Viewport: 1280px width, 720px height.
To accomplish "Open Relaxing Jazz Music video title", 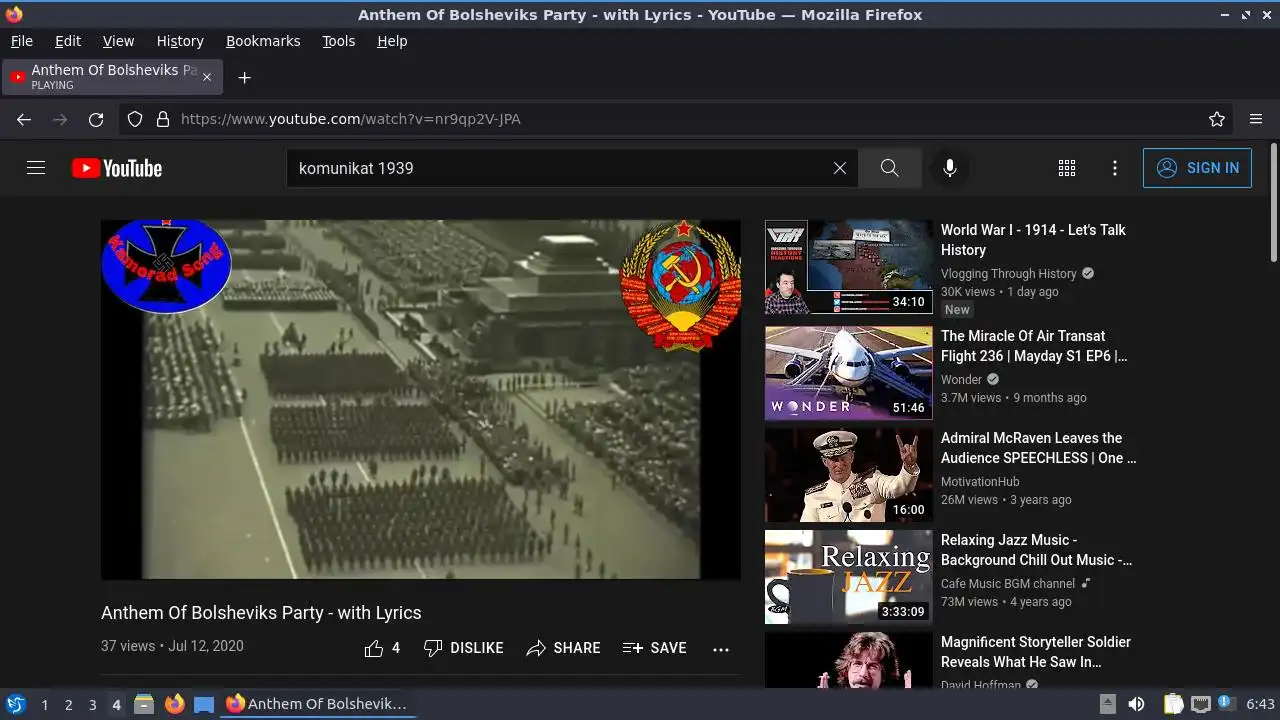I will click(x=1036, y=550).
